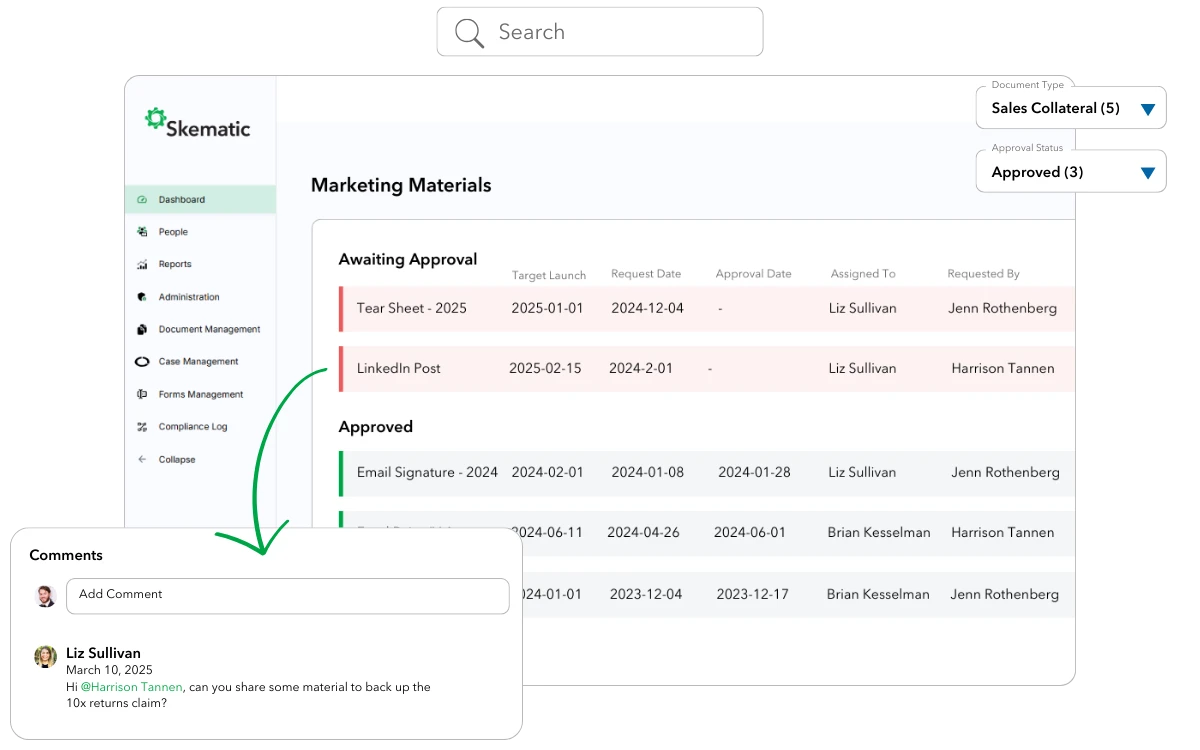Expand the Approval Status dropdown
The height and width of the screenshot is (750, 1200).
1147,173
